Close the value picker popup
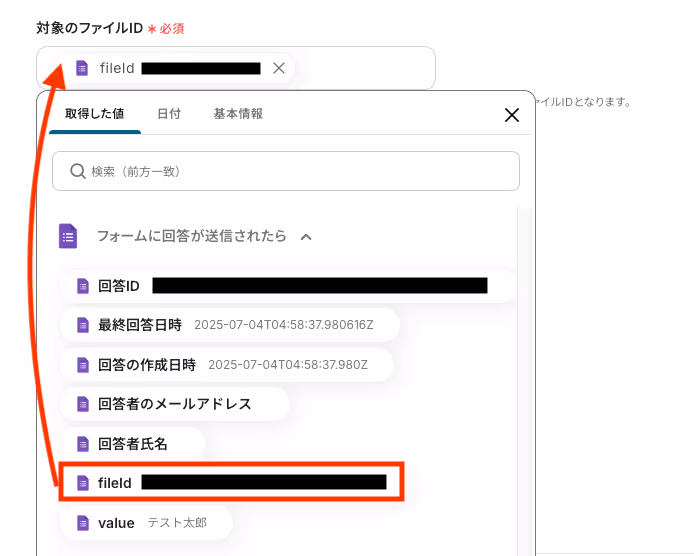The width and height of the screenshot is (694, 556). (x=512, y=115)
